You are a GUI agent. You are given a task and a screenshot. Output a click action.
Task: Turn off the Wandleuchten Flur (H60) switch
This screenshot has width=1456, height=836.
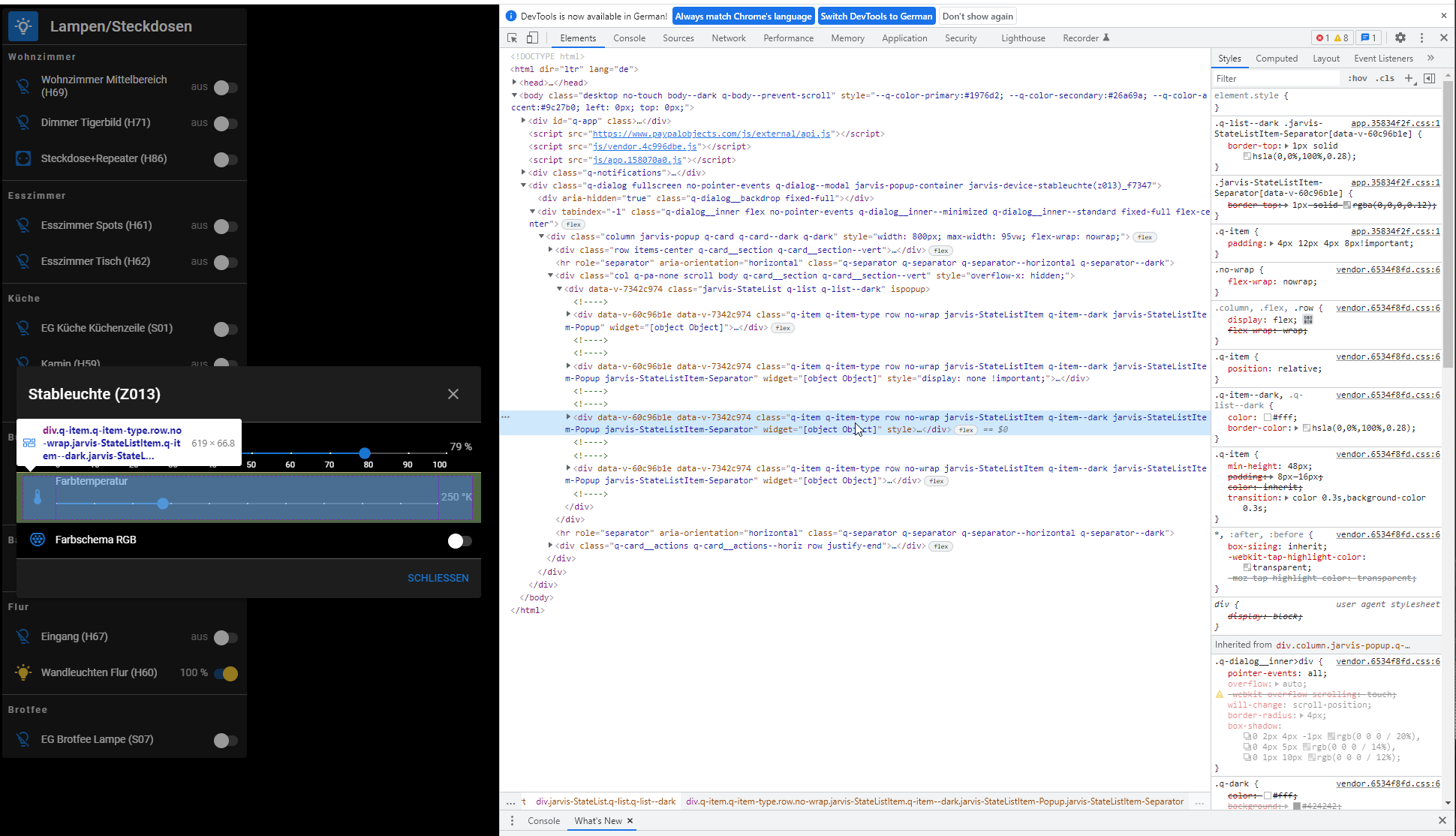[x=226, y=674]
